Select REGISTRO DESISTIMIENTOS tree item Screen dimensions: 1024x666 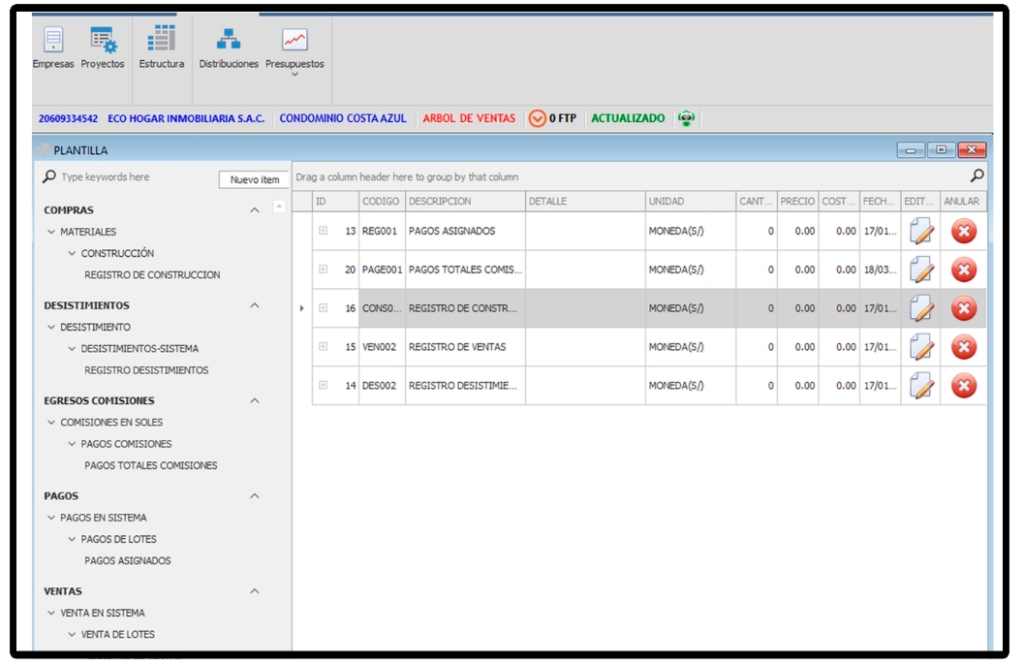coord(146,370)
